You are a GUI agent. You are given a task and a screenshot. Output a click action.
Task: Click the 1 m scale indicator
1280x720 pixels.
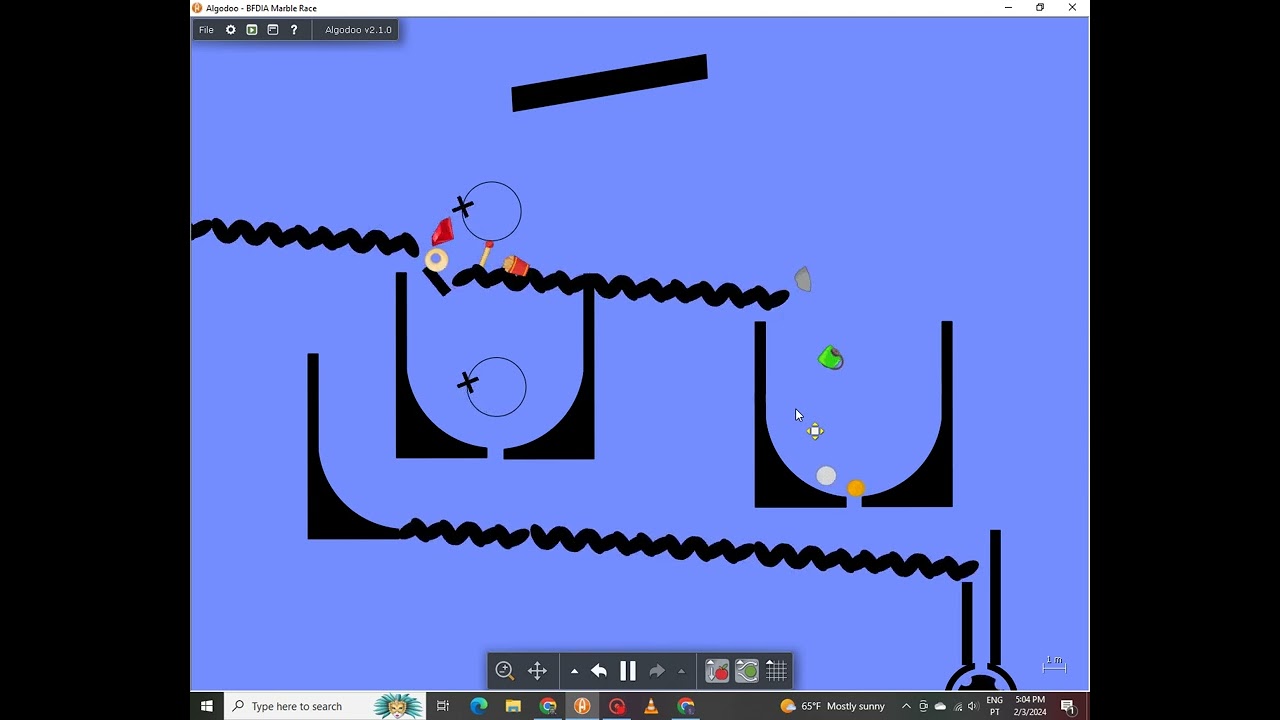click(x=1054, y=664)
